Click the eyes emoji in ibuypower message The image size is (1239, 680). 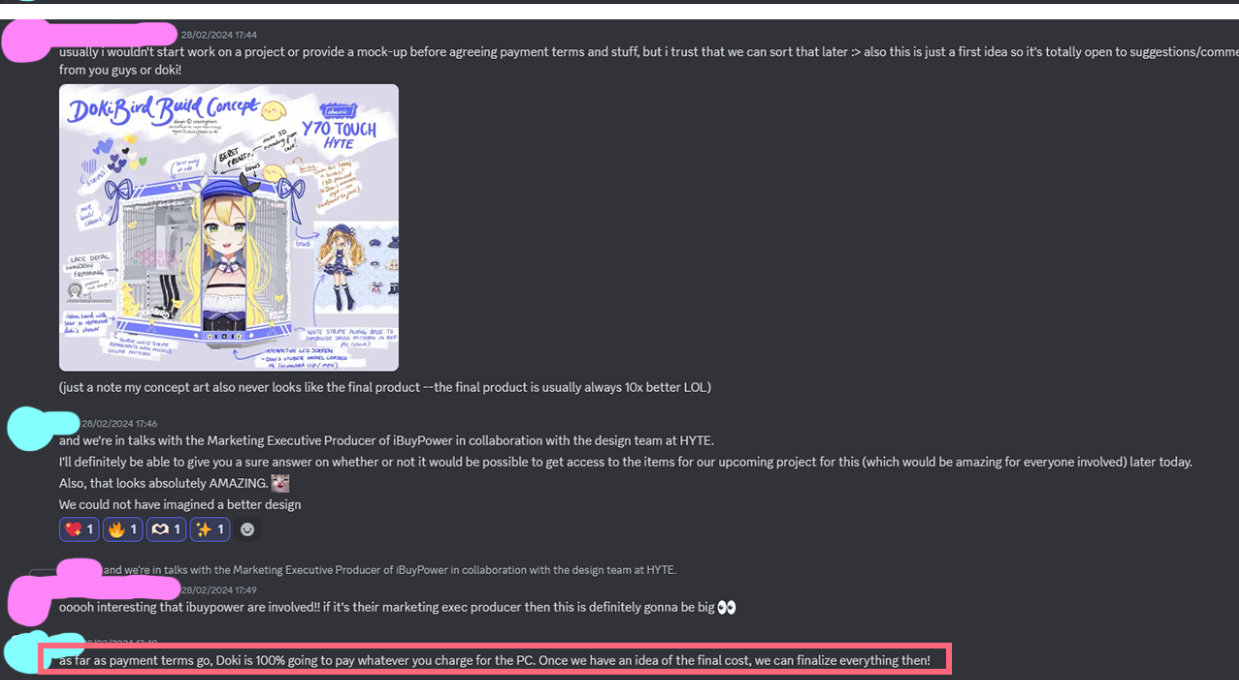pos(727,607)
